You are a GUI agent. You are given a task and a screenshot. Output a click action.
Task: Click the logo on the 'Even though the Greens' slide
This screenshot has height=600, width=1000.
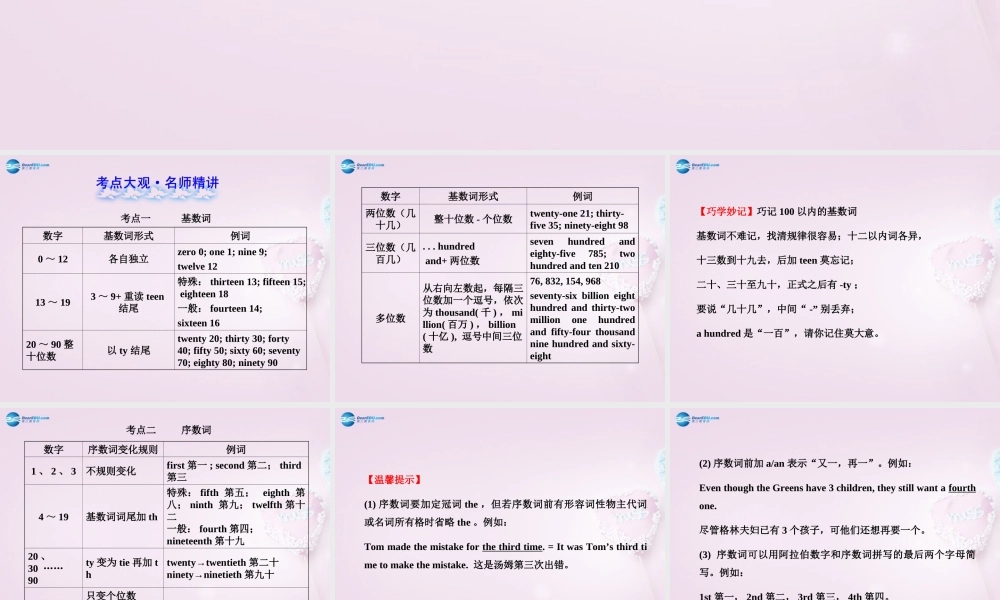(697, 419)
